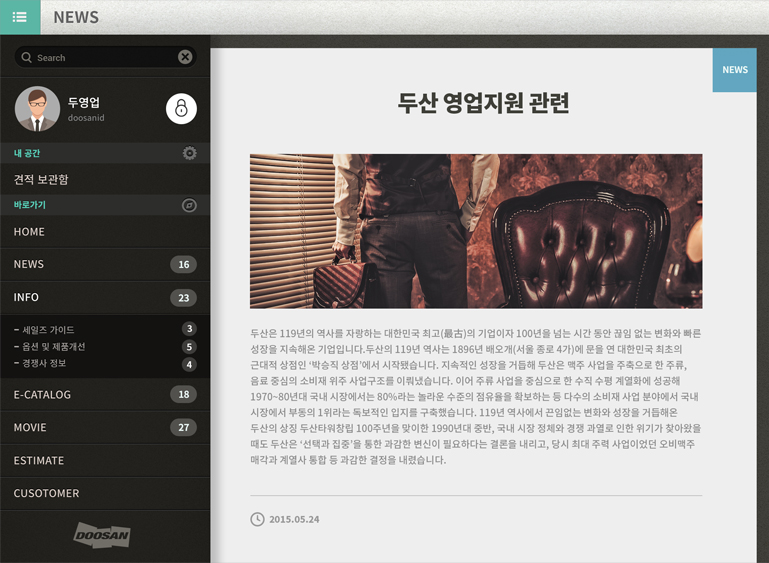Screen dimensions: 769x563
Task: Click user id doosanid
Action: click(86, 118)
